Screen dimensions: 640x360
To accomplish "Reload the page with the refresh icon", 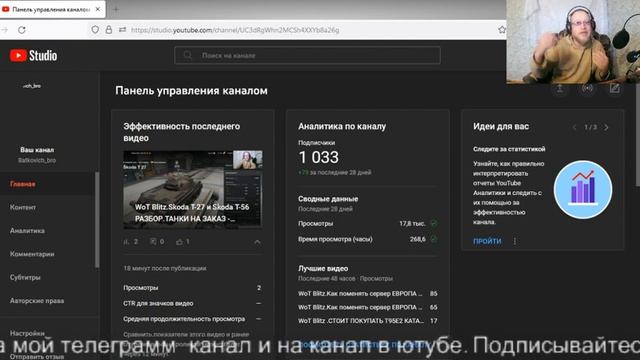I will 22,30.
